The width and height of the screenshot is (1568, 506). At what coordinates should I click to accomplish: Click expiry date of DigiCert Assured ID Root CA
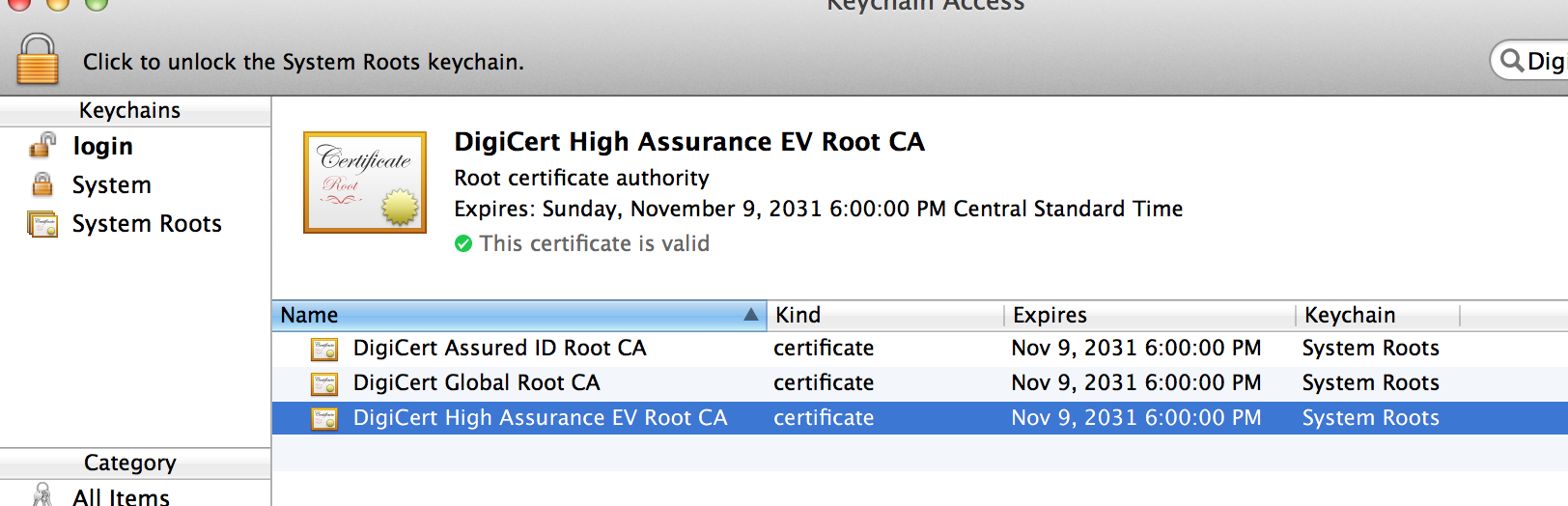(1136, 349)
